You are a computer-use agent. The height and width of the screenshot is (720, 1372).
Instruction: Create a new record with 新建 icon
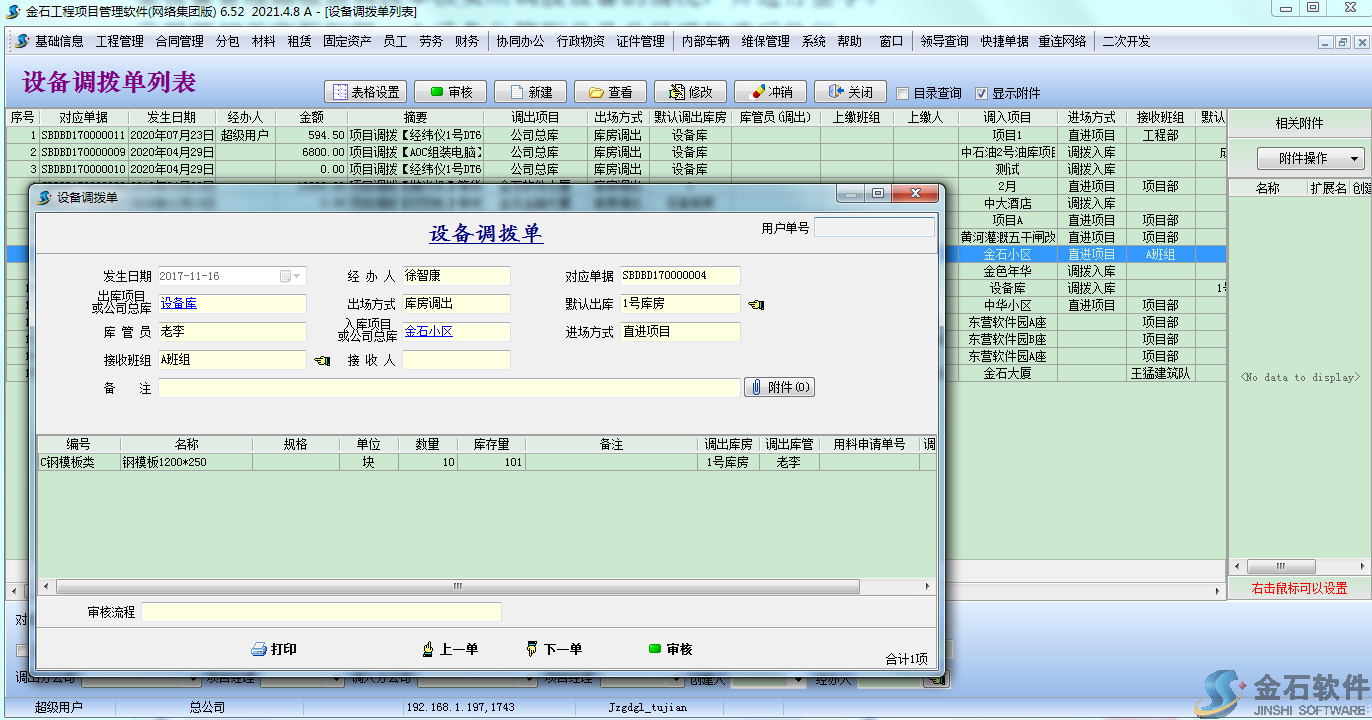pyautogui.click(x=529, y=90)
